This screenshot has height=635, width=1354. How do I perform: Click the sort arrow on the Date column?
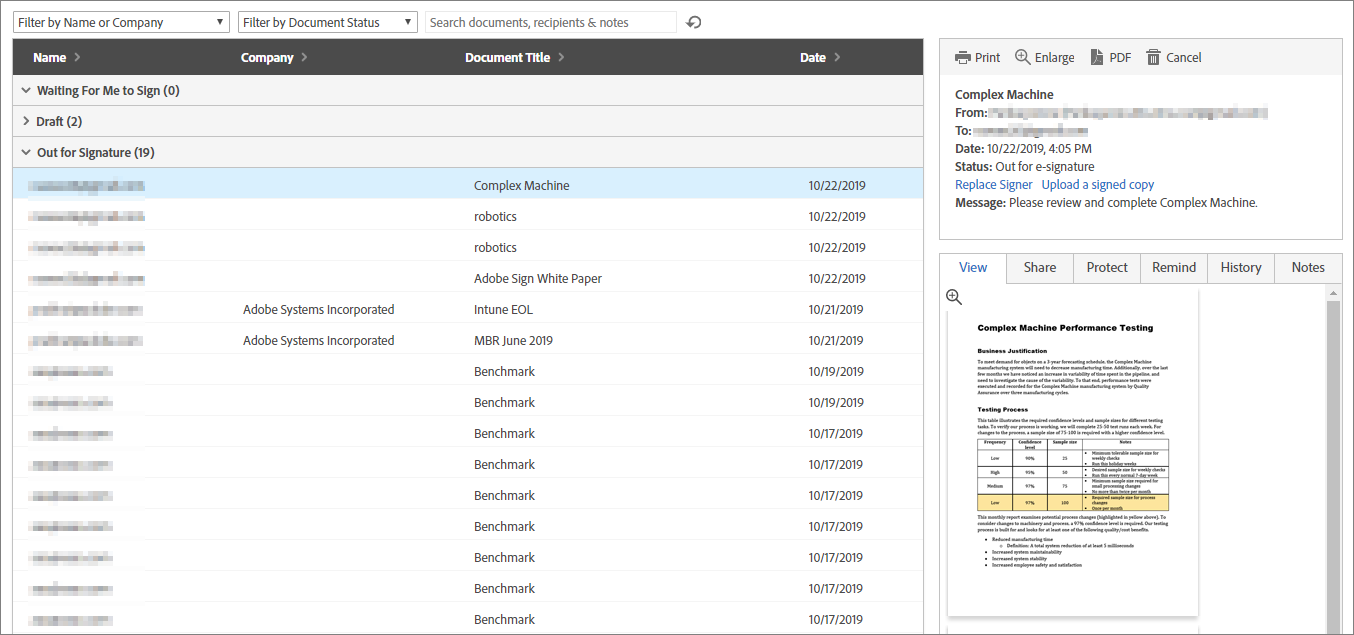pyautogui.click(x=838, y=57)
